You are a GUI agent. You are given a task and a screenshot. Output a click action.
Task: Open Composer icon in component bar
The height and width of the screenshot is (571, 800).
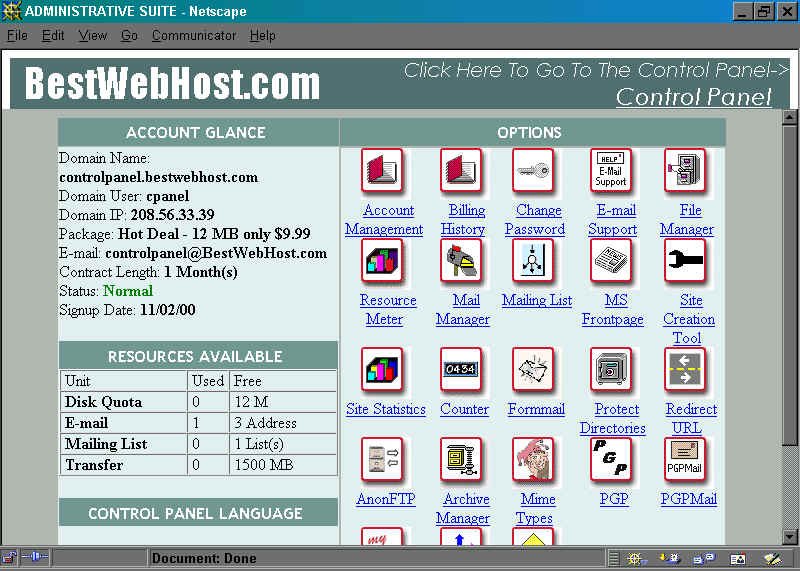coord(771,559)
